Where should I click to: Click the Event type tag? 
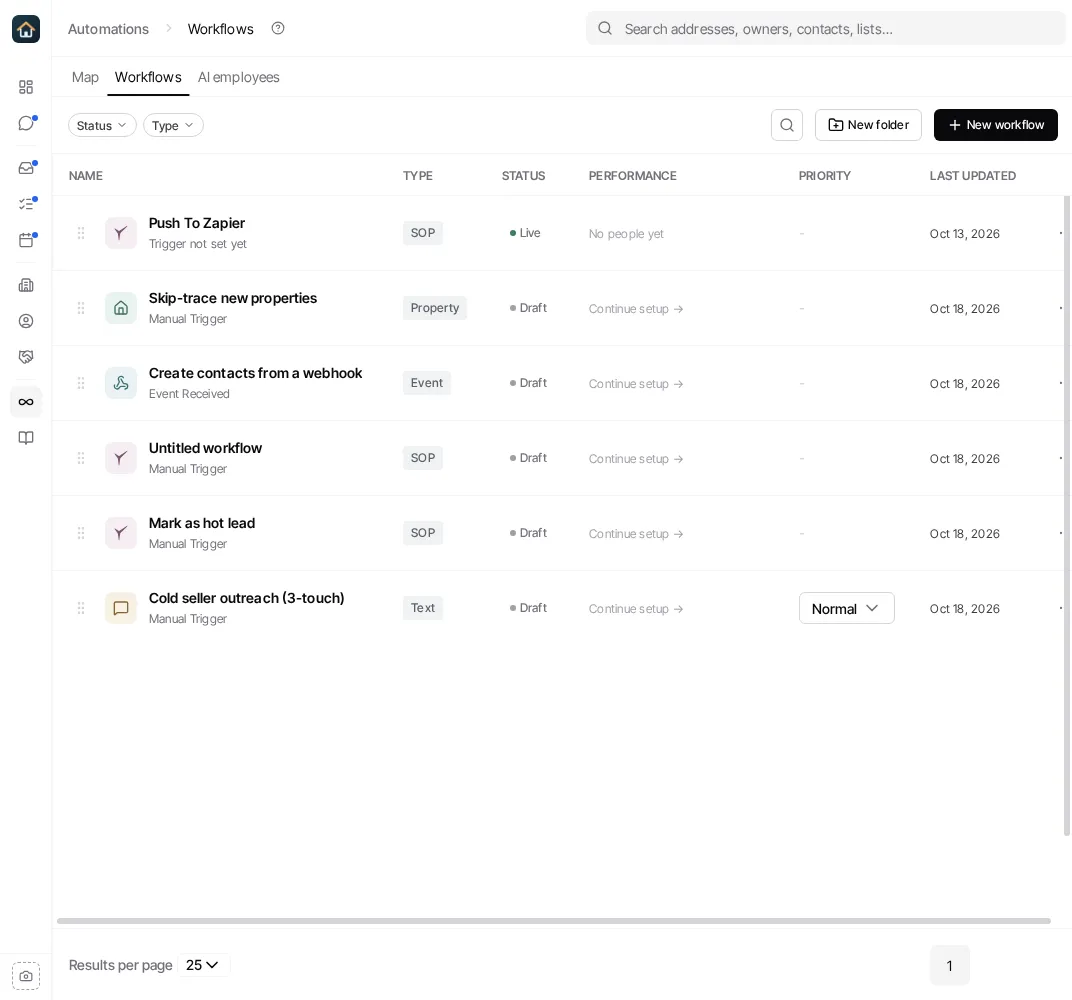427,383
